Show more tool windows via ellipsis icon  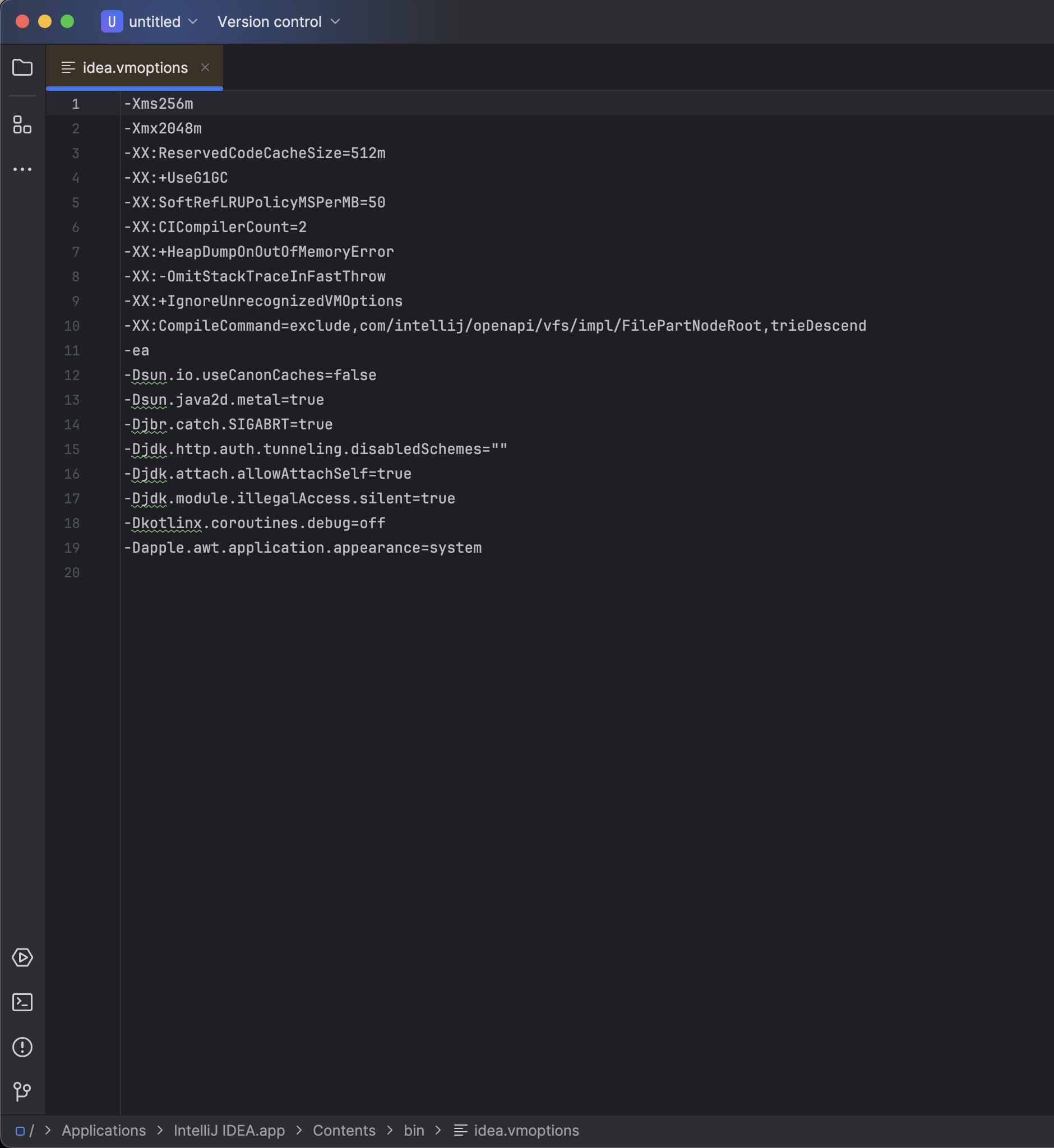click(x=22, y=169)
